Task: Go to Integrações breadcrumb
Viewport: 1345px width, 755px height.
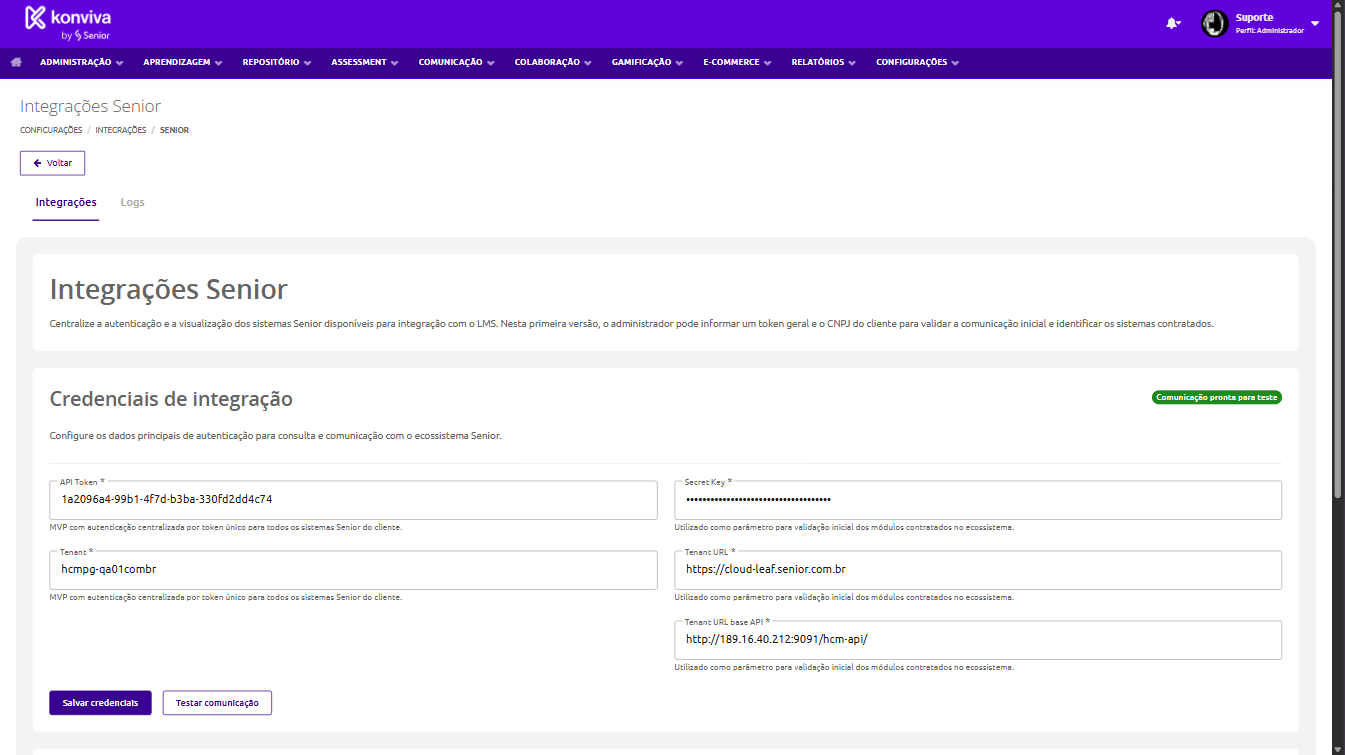Action: coord(121,130)
